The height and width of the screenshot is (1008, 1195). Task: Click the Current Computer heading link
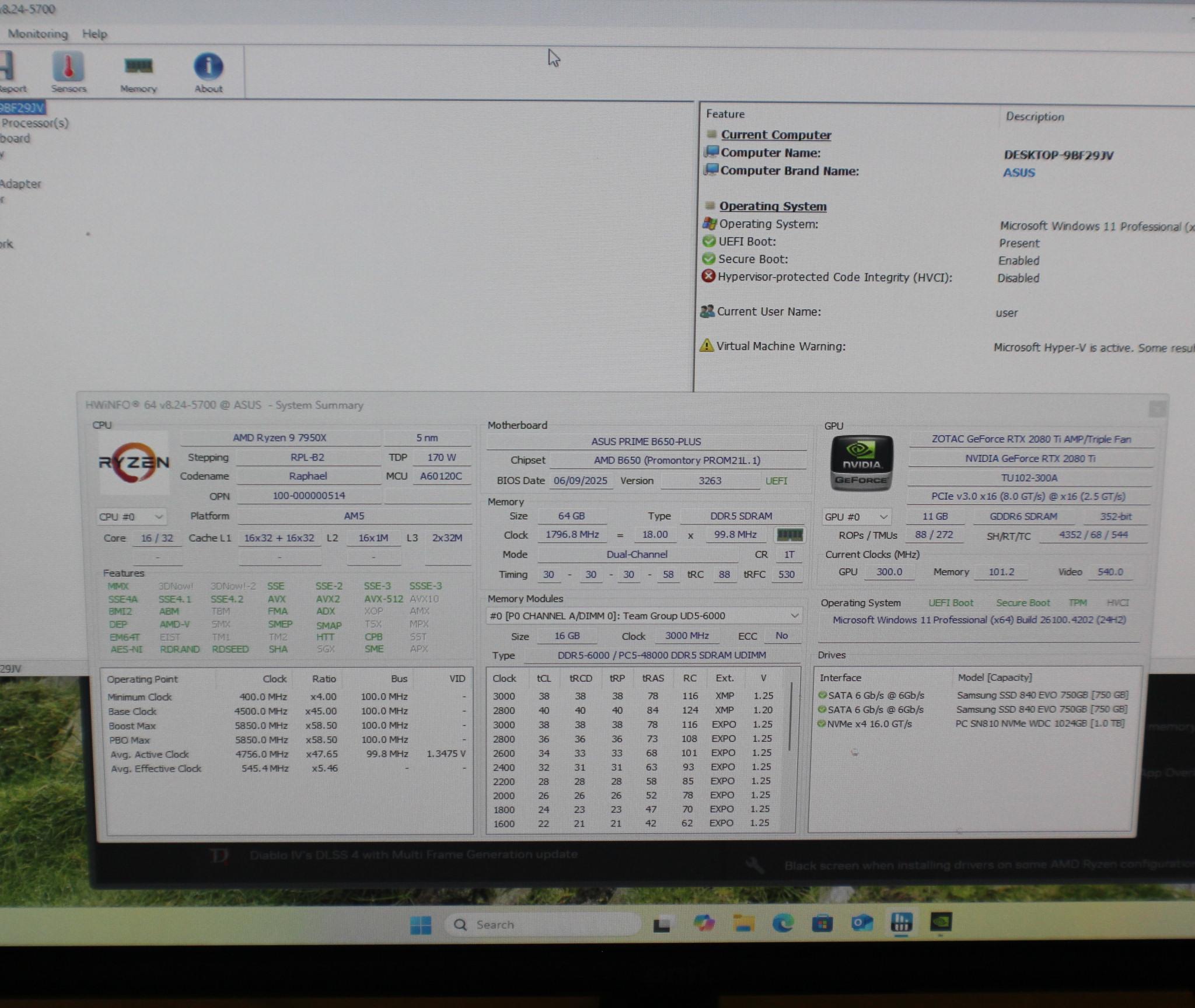775,135
